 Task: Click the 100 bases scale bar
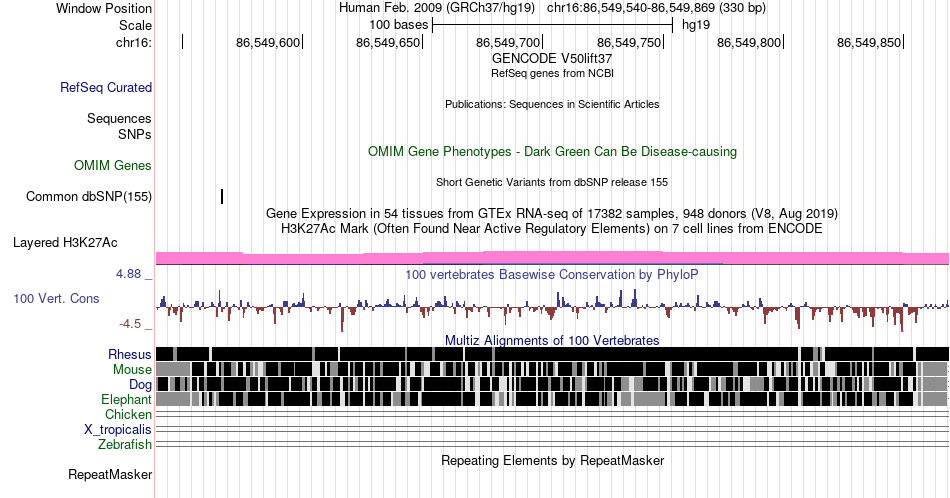[x=553, y=25]
